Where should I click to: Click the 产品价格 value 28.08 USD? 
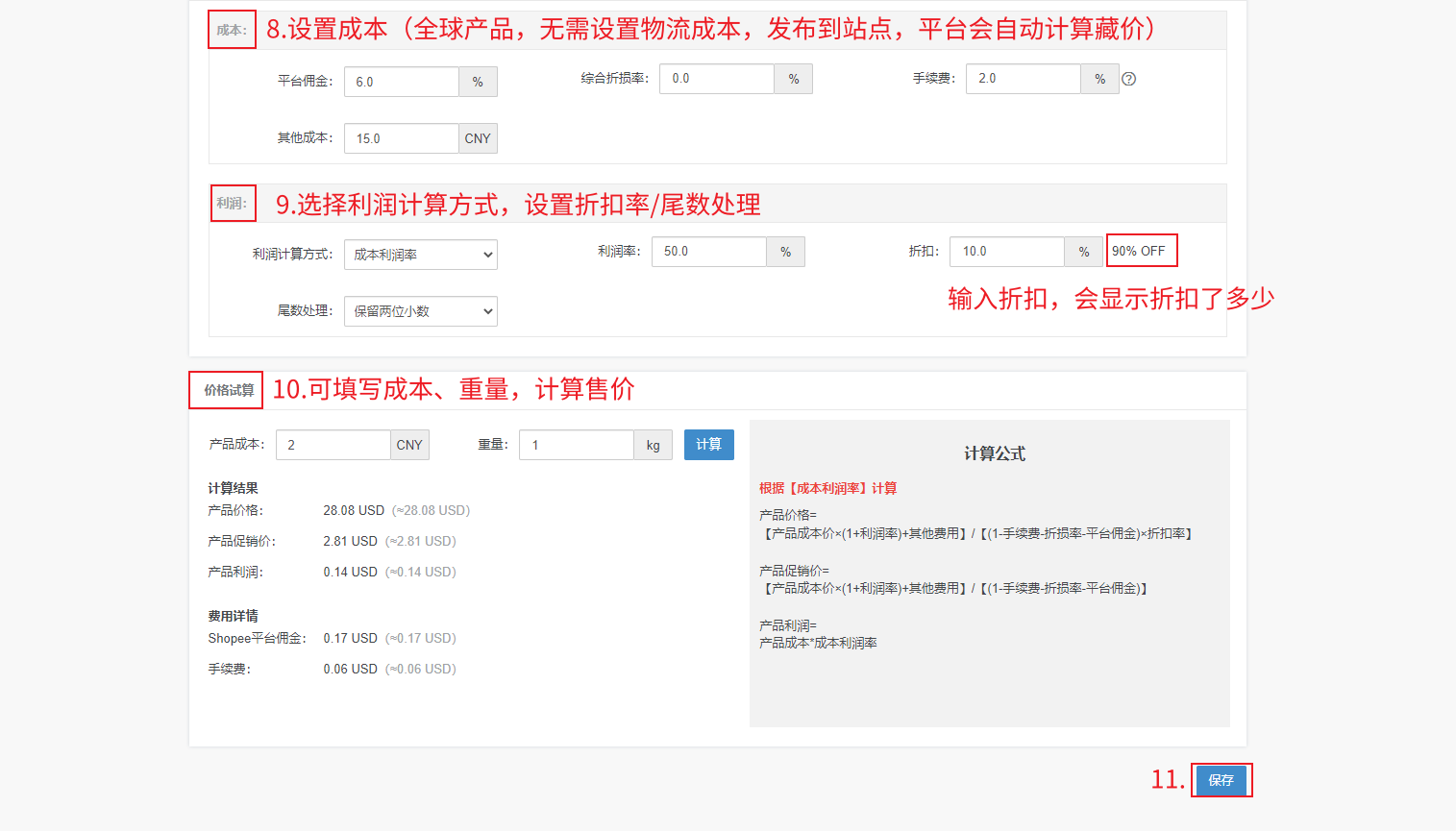(x=354, y=510)
